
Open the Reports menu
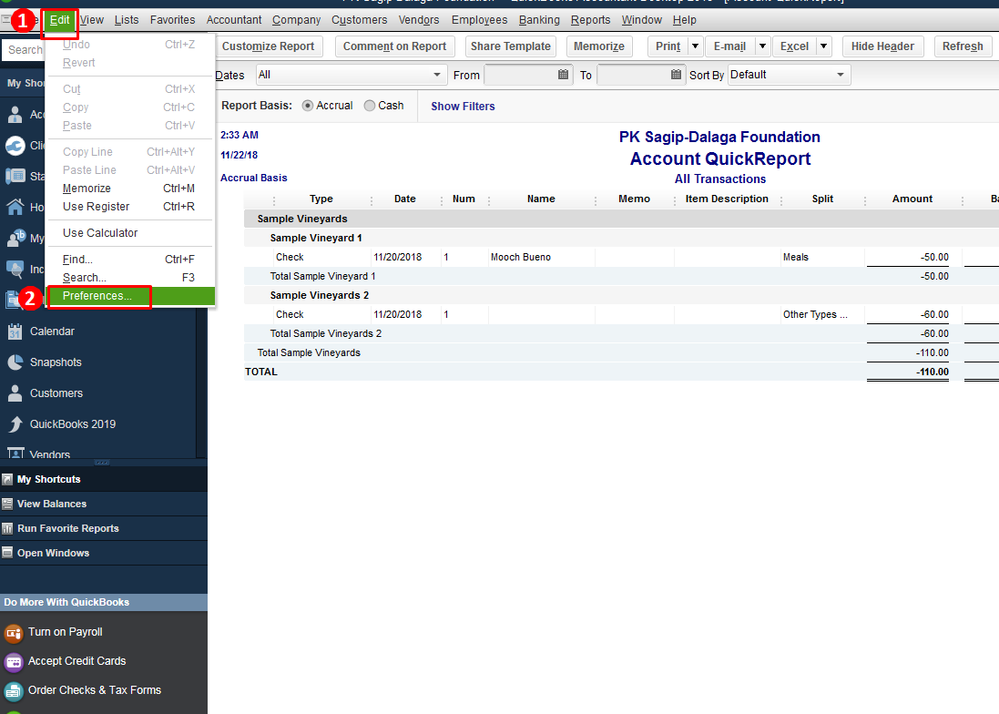(591, 20)
